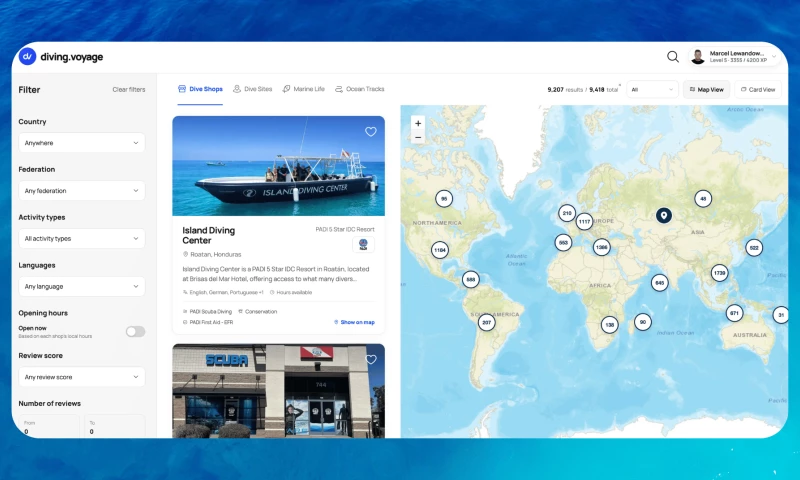Viewport: 800px width, 480px height.
Task: Click map cluster marker 95
Action: click(x=444, y=198)
